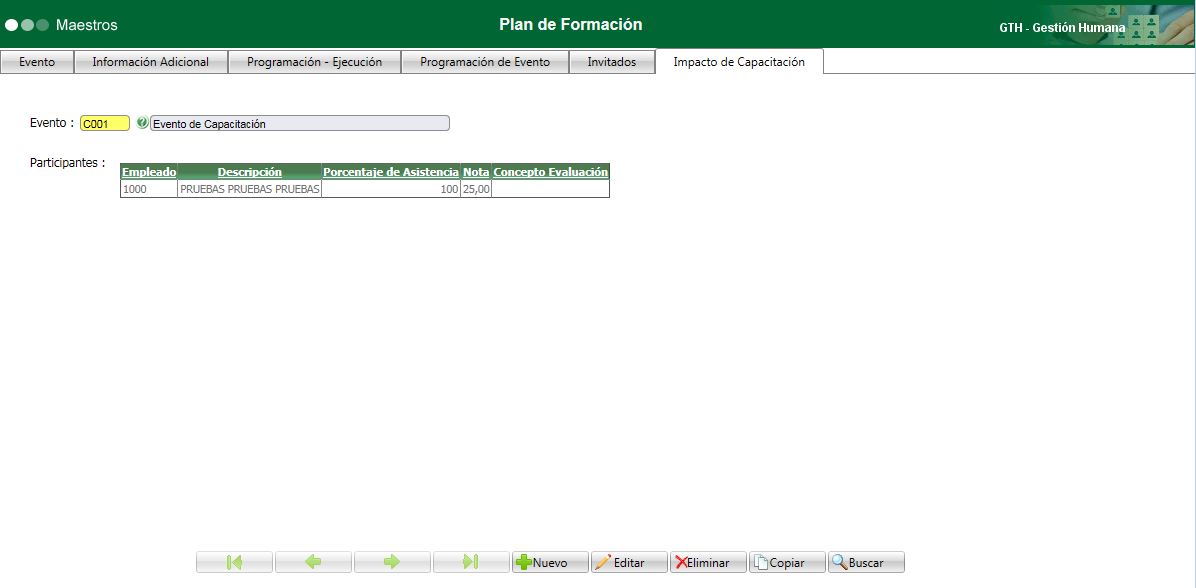This screenshot has height=588, width=1196.
Task: Click the Copiar button
Action: 787,562
